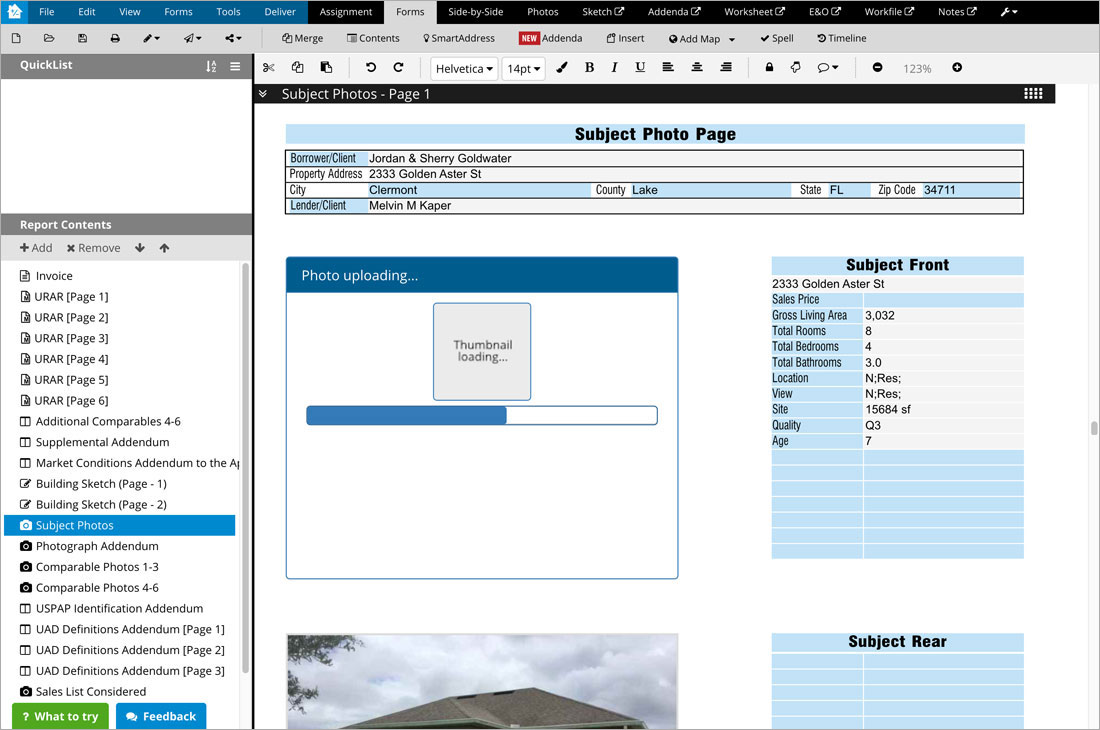Collapse the Subject Photos - Page 1 header chevron

(263, 93)
